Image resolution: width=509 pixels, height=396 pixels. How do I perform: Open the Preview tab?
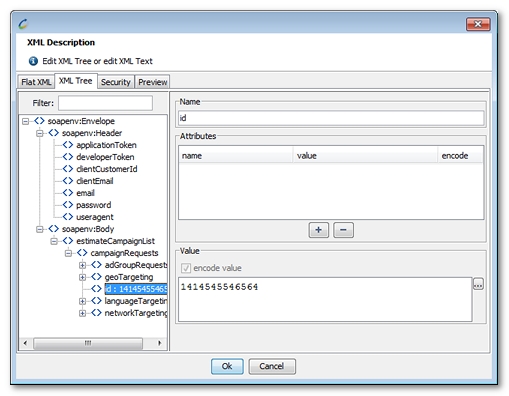pos(152,82)
